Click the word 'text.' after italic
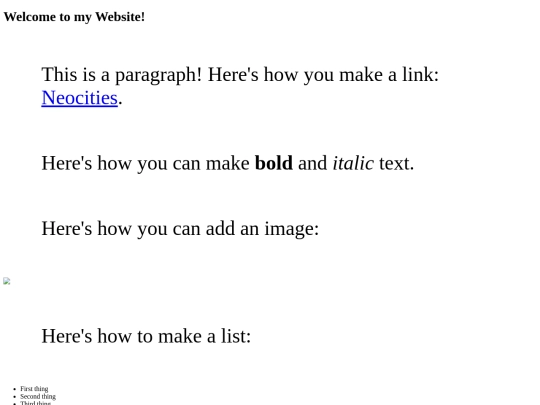 pos(396,163)
